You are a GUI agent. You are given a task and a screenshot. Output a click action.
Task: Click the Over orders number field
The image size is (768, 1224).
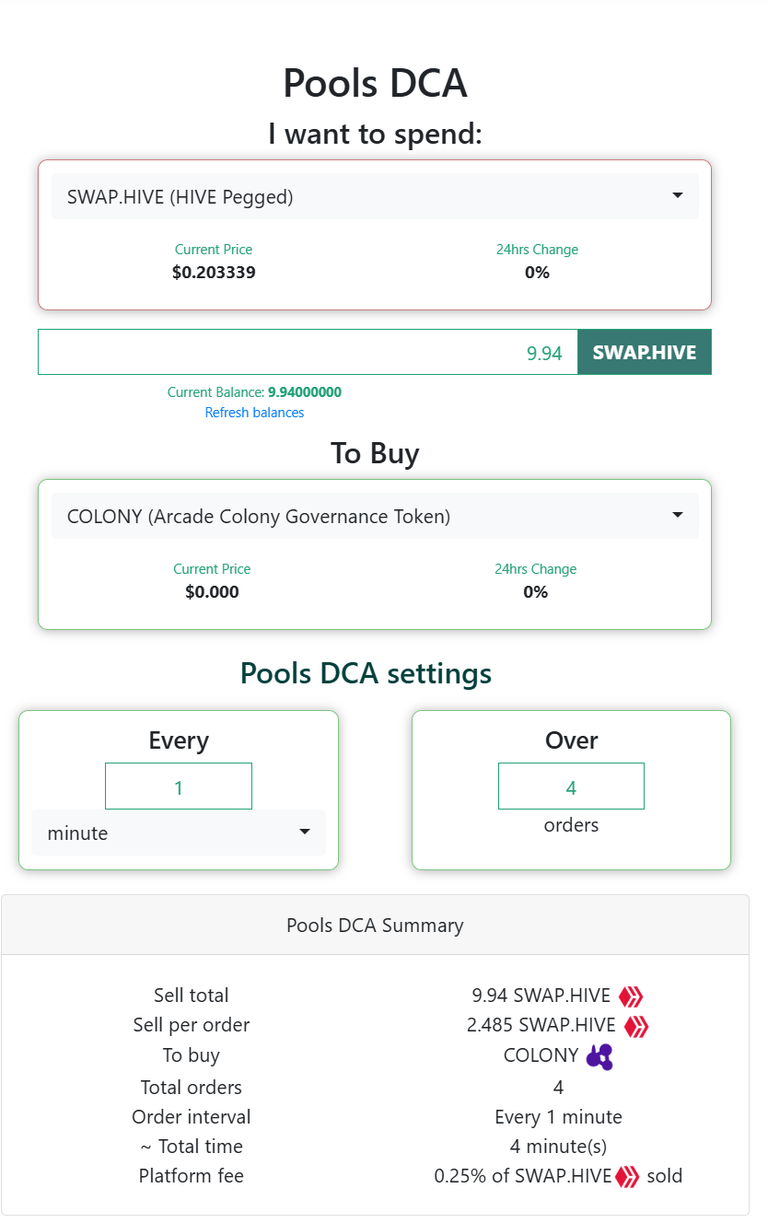click(571, 786)
